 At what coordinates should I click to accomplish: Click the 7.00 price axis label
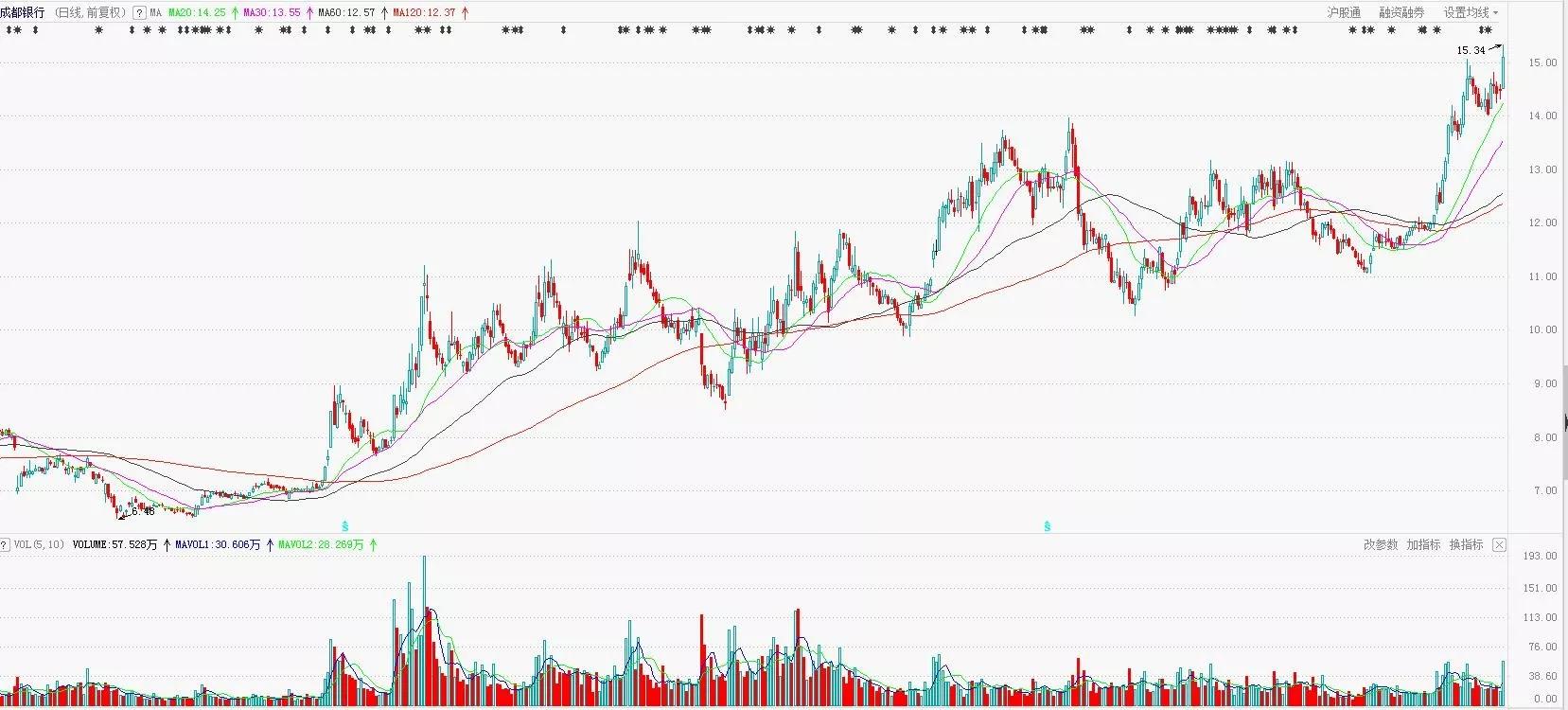click(1545, 491)
